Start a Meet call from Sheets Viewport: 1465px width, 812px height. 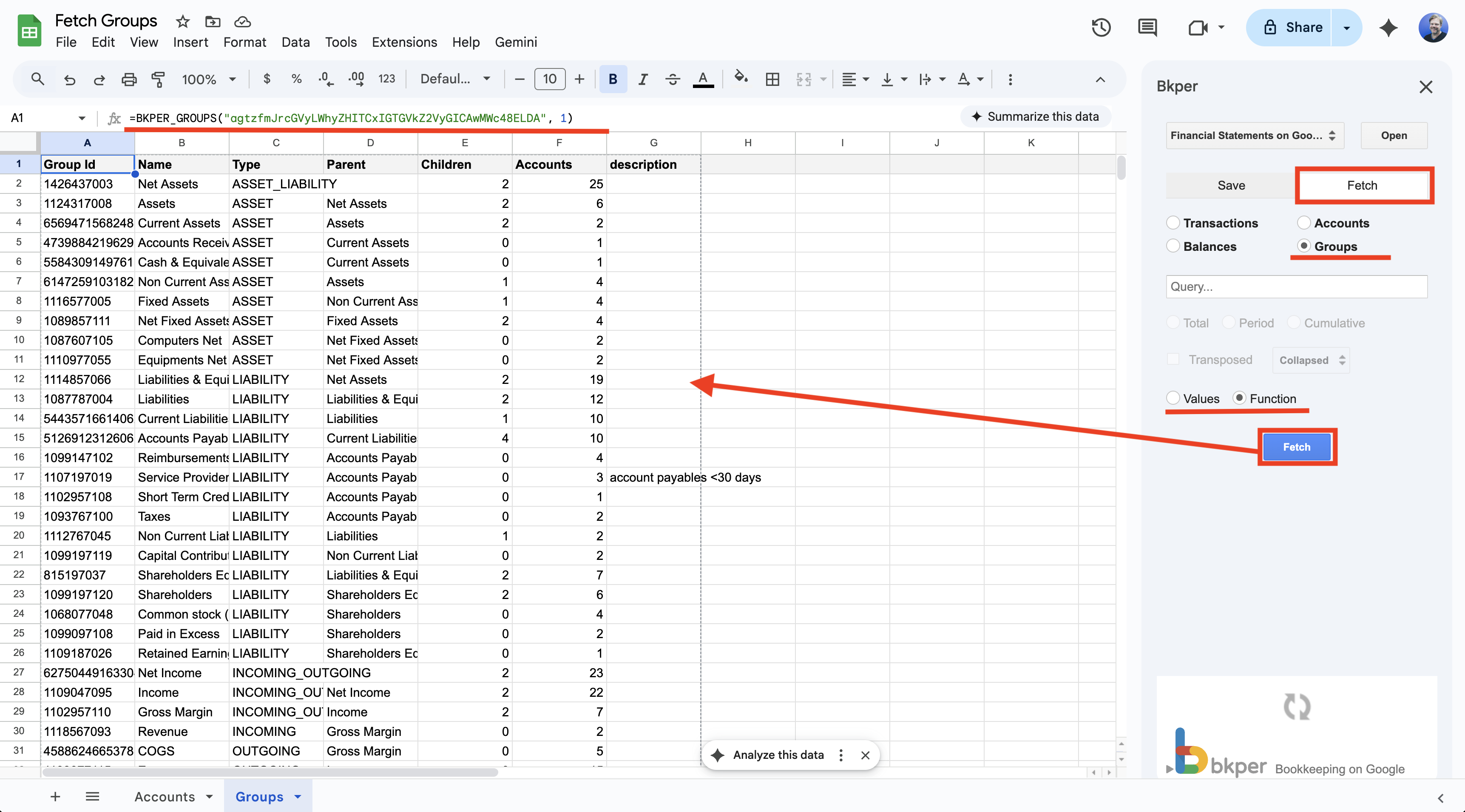(x=1199, y=27)
